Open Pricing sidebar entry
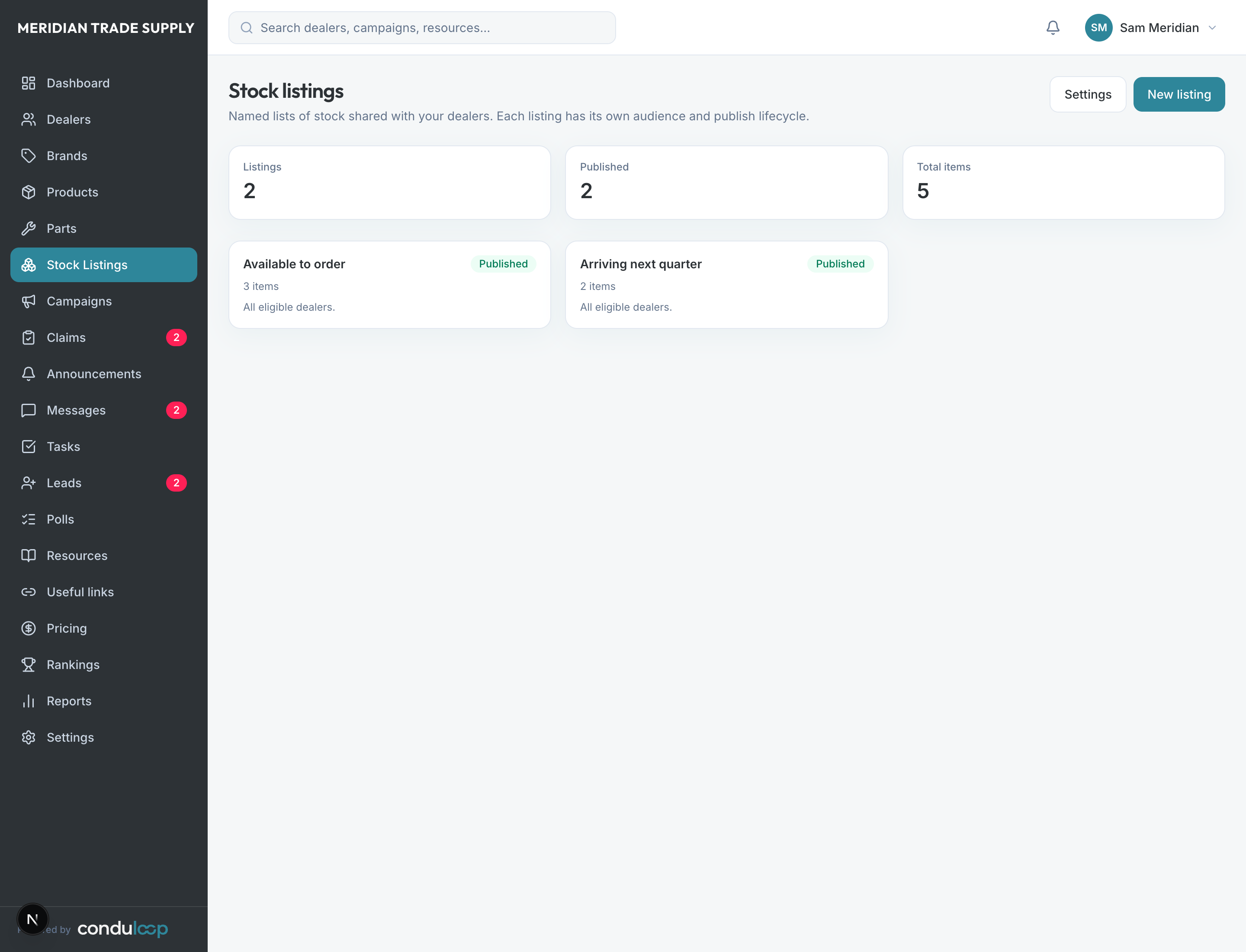This screenshot has height=952, width=1246. click(x=104, y=628)
